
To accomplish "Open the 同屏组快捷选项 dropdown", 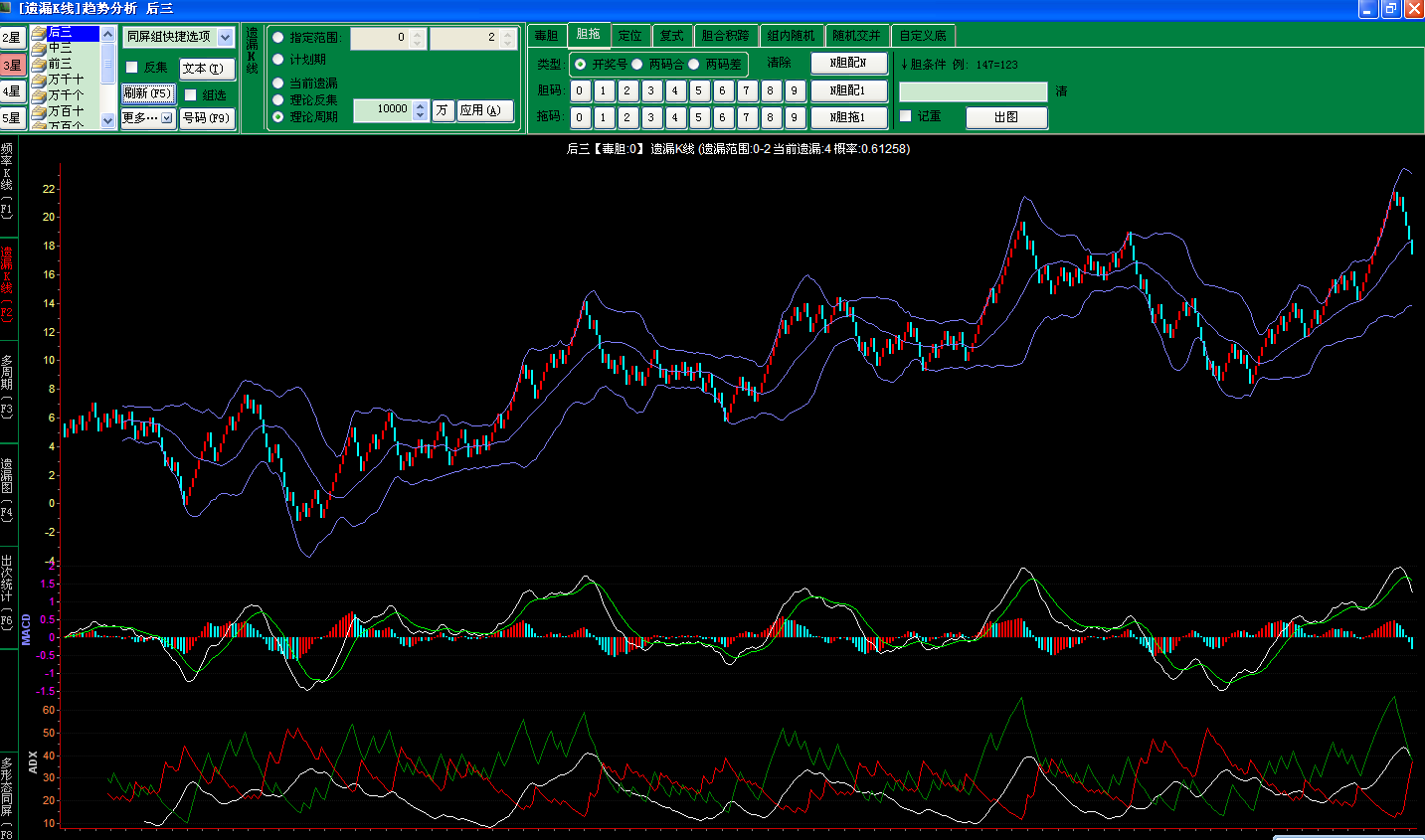I will pos(179,37).
